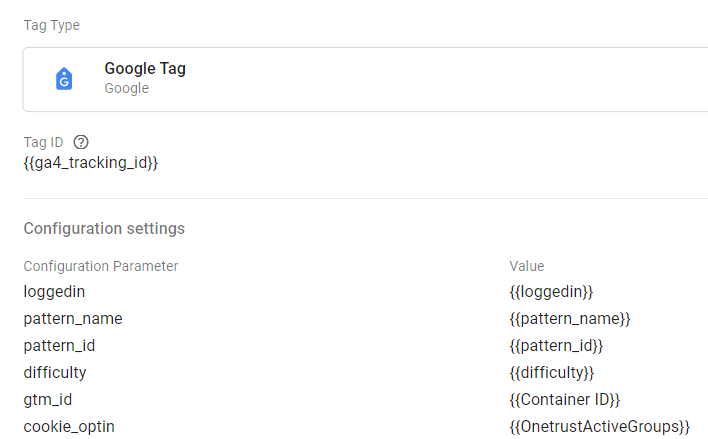Select the loggedin parameter name
708x439 pixels.
point(55,291)
